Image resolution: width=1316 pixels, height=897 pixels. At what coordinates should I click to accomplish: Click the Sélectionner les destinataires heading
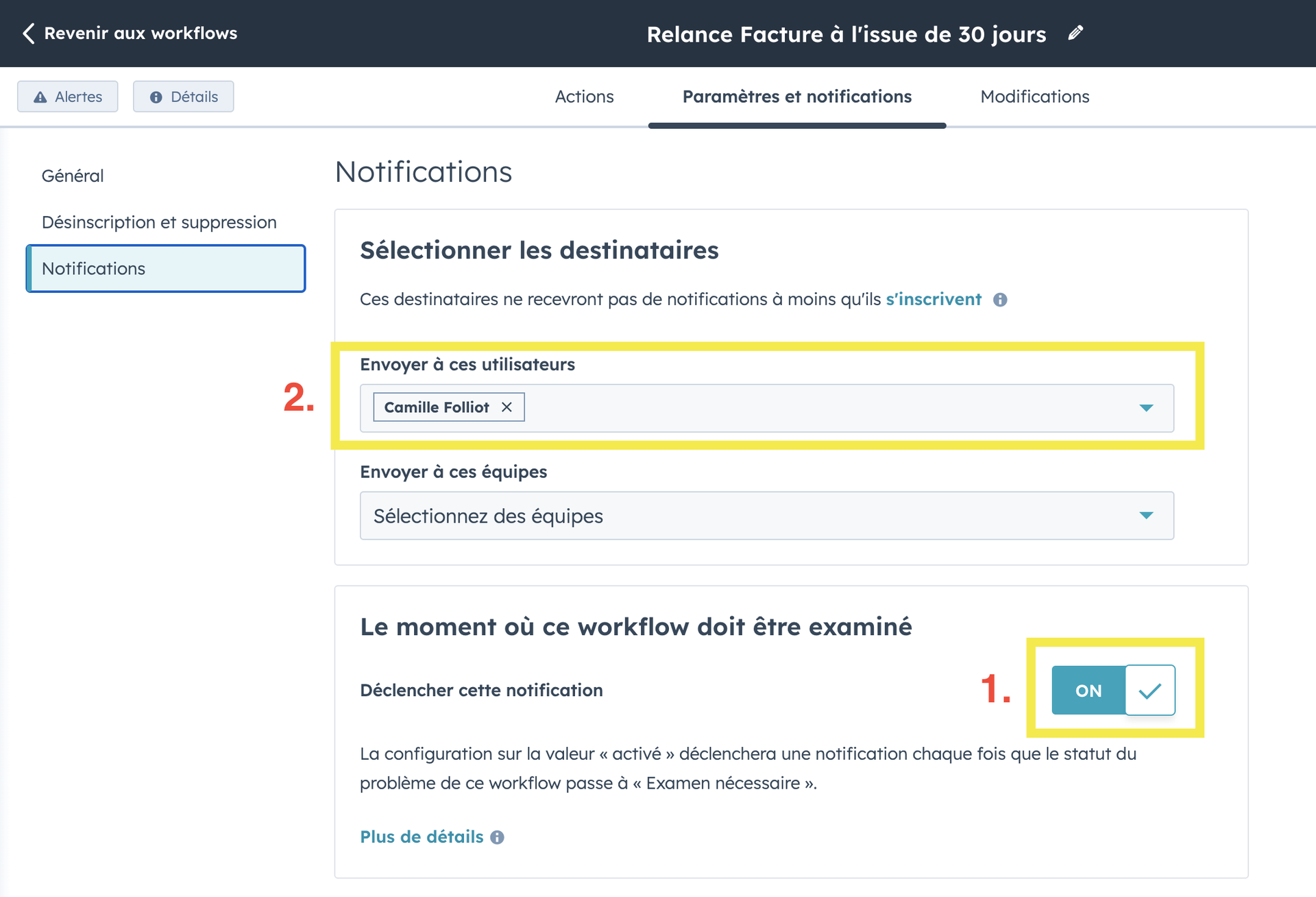[539, 250]
